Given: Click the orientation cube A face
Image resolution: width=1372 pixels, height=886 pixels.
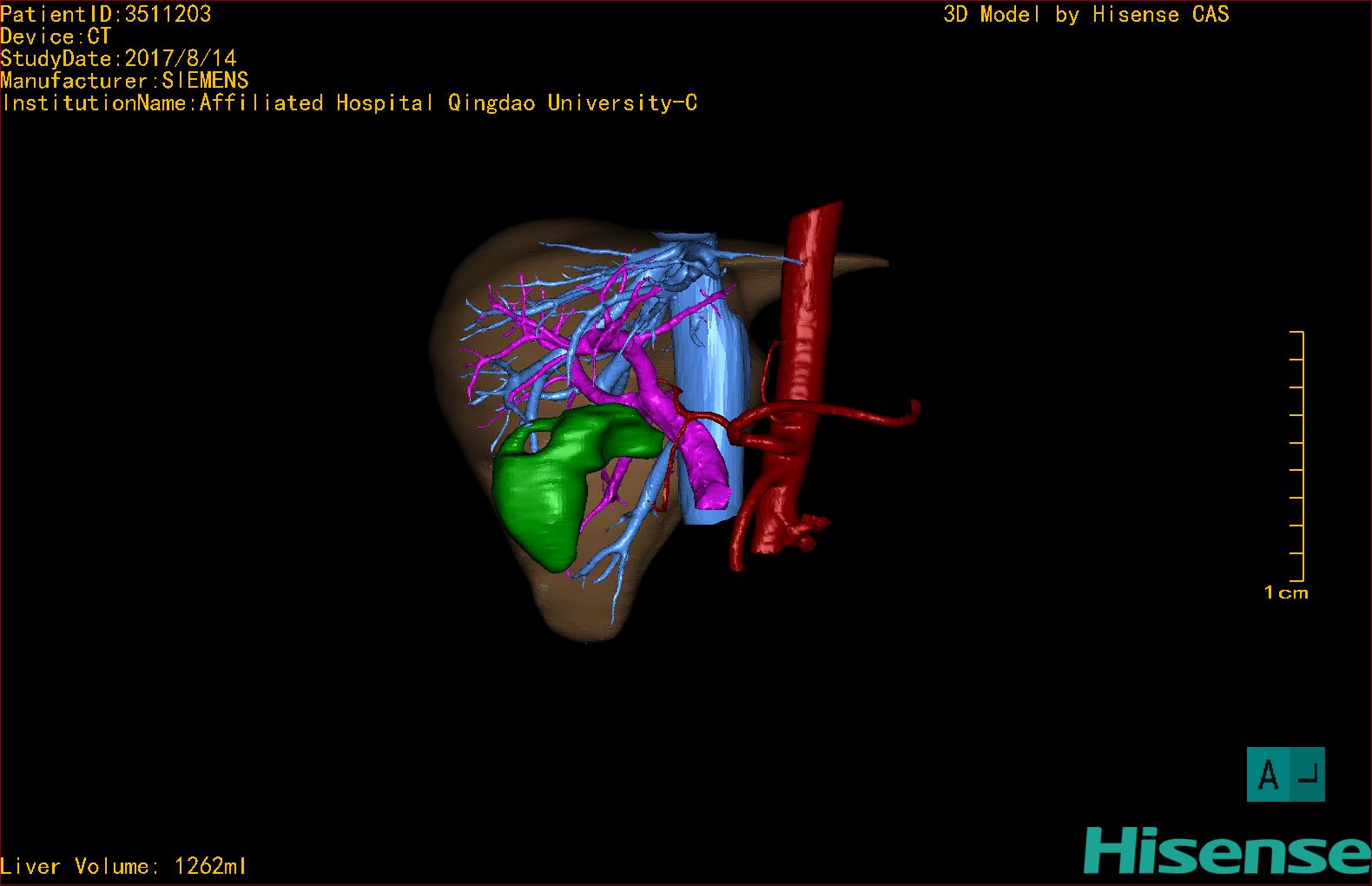Looking at the screenshot, I should (1268, 774).
